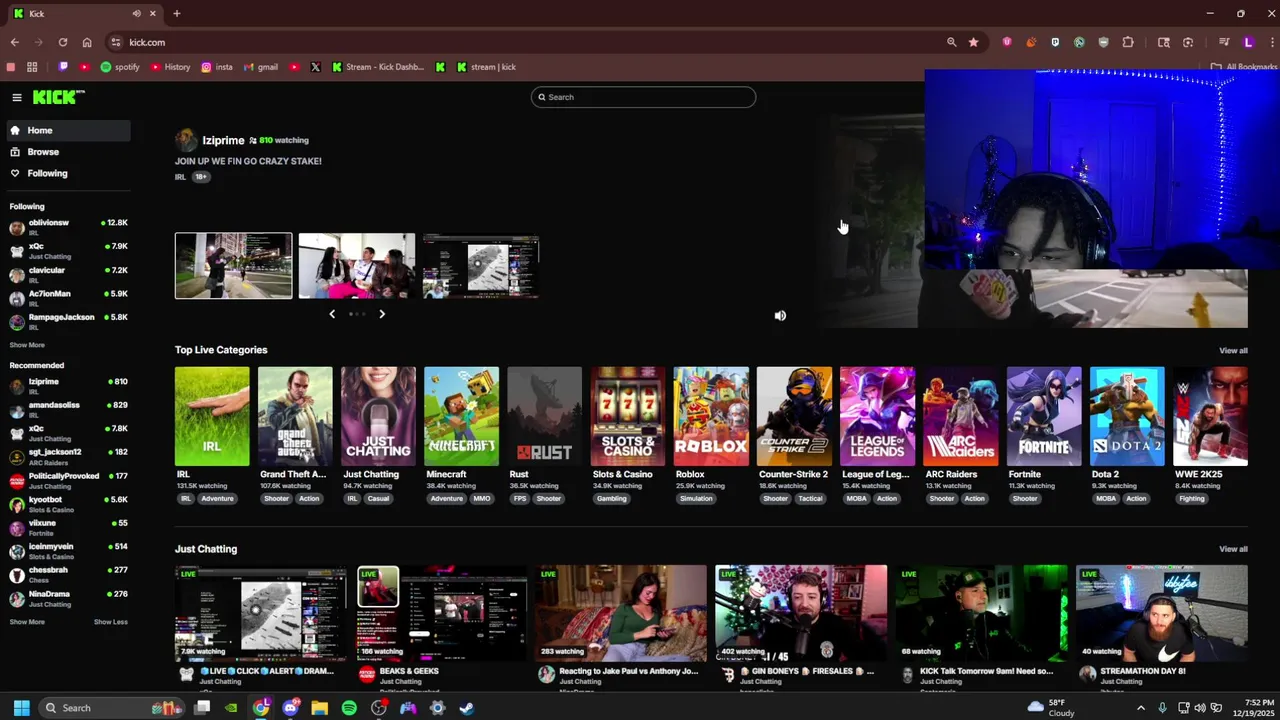
Task: Open a new browser tab
Action: (176, 13)
